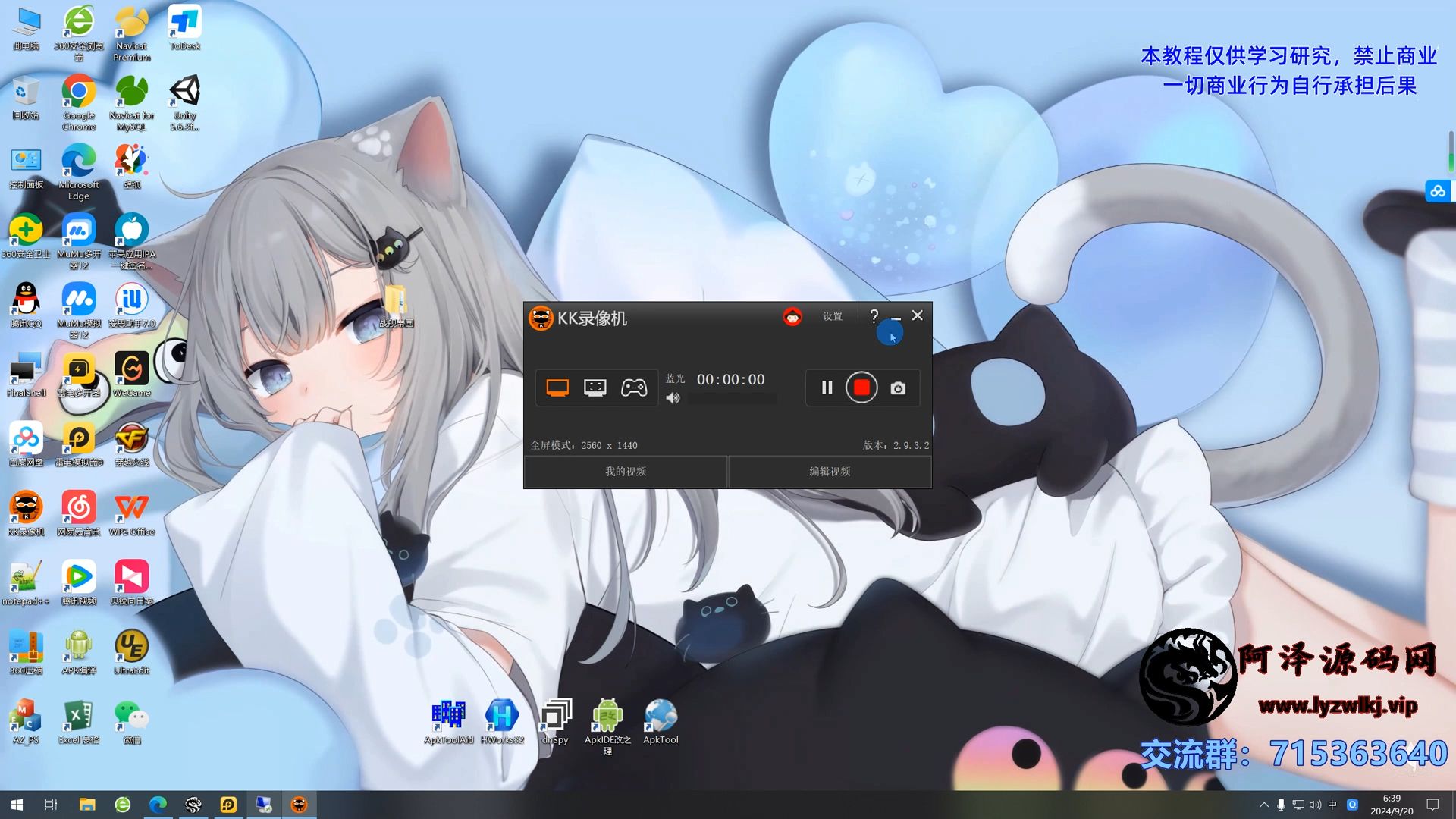1456x819 pixels.
Task: Open ToDesk desktop shortcut
Action: (184, 29)
